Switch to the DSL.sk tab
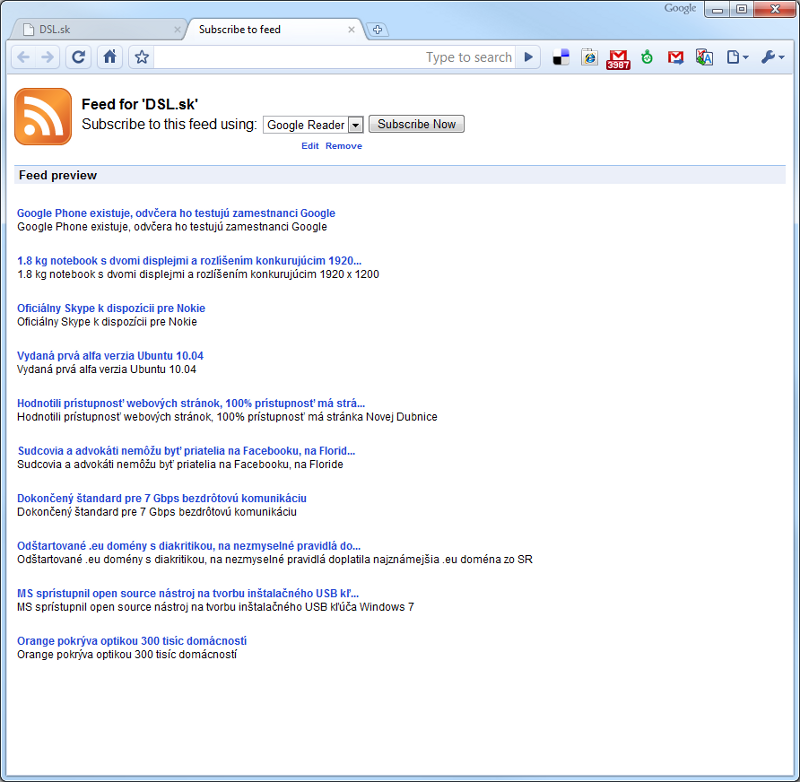This screenshot has width=800, height=782. [x=97, y=30]
